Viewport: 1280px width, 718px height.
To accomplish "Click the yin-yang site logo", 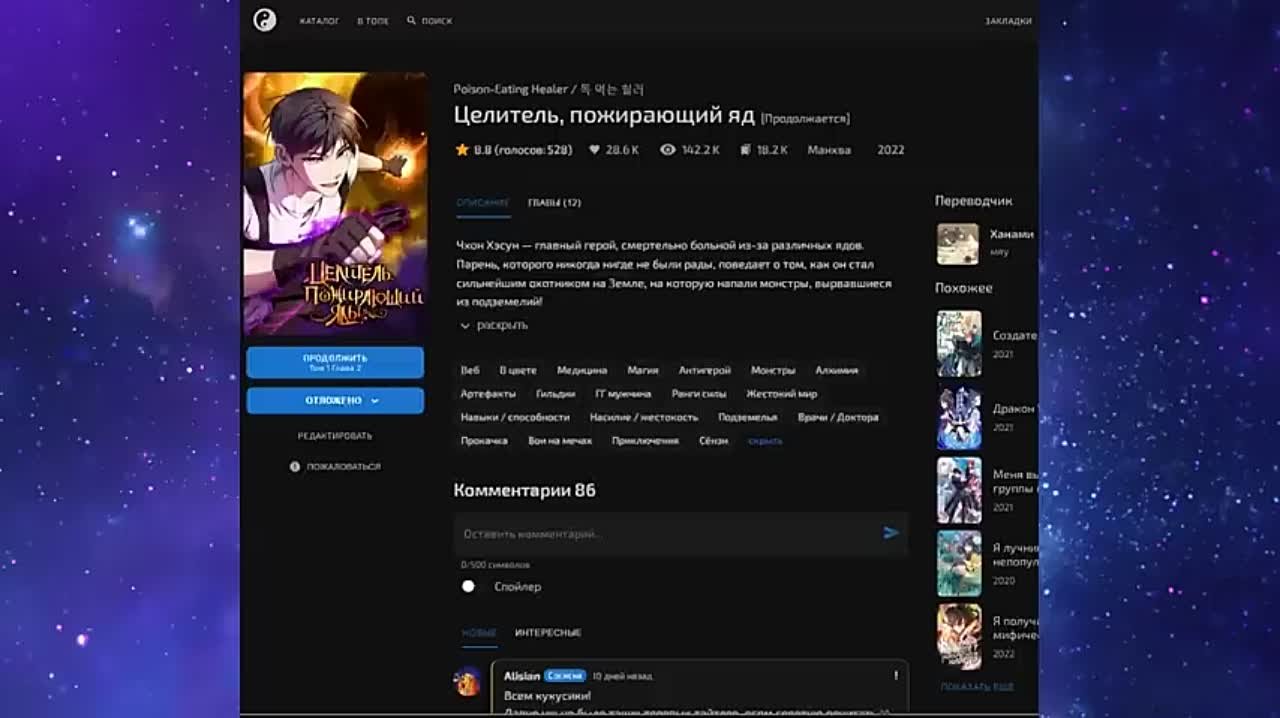I will pos(265,19).
